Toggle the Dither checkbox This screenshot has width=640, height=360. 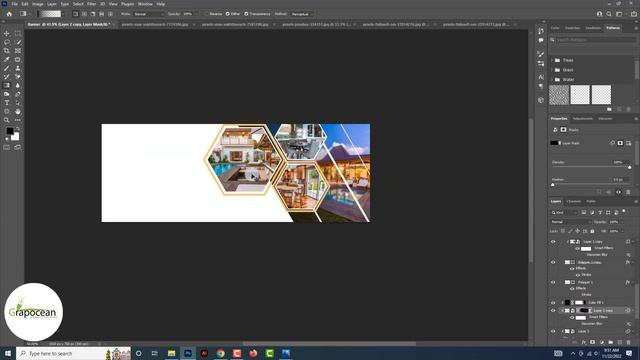pos(228,14)
